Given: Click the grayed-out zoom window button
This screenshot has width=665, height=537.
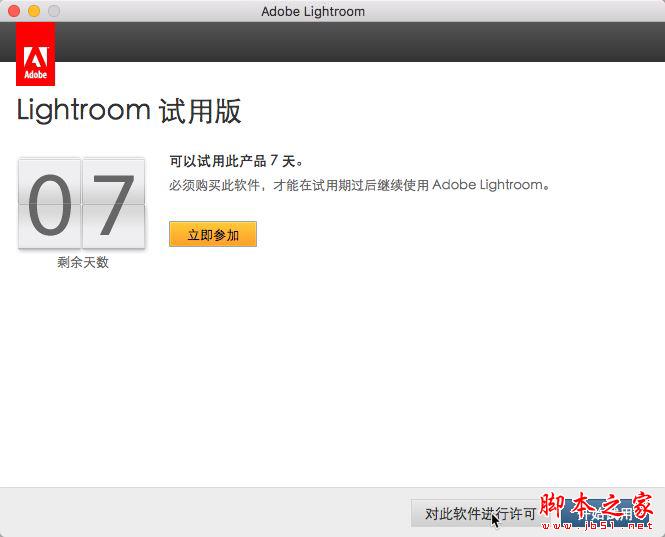Looking at the screenshot, I should pos(54,11).
